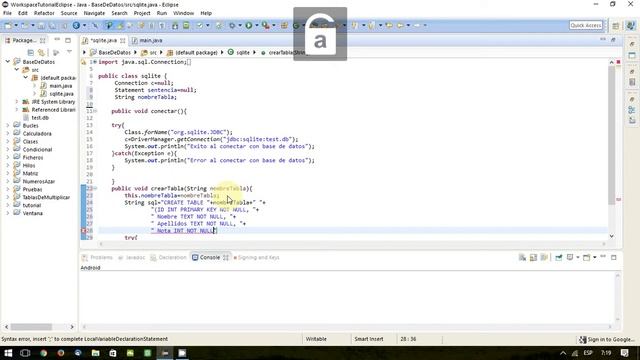Image resolution: width=640 pixels, height=360 pixels.
Task: Collapse the BaseDeDatos project
Action: (x=8, y=62)
